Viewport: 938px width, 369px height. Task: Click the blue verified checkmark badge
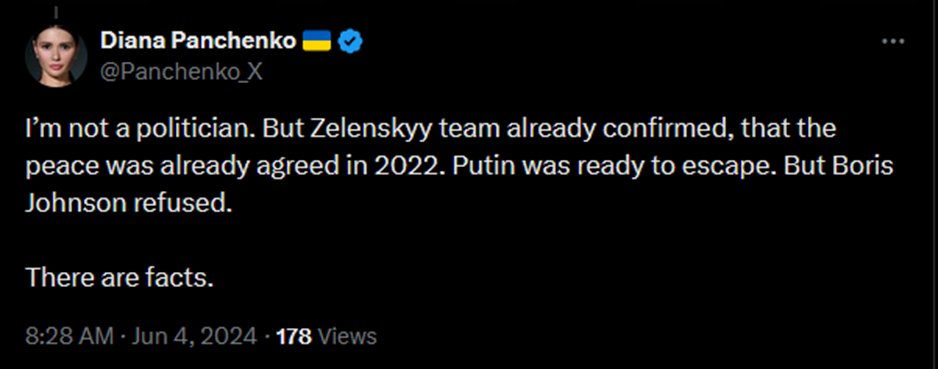click(351, 41)
